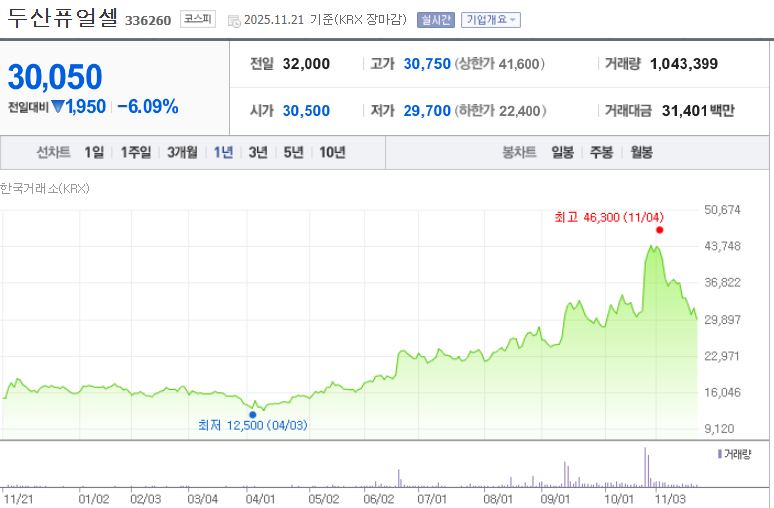Image resolution: width=774 pixels, height=508 pixels.
Task: Click the 최고 46,300 (11/04) label
Action: click(609, 217)
